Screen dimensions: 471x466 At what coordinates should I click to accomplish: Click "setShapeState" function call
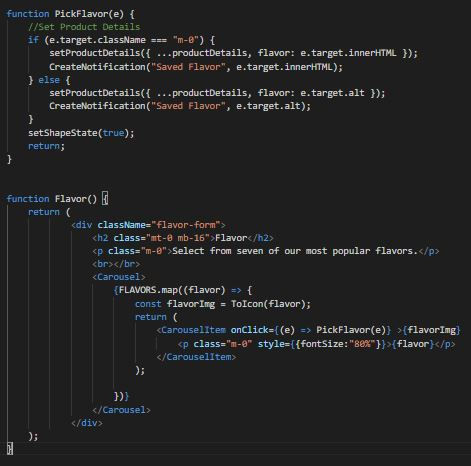click(63, 133)
